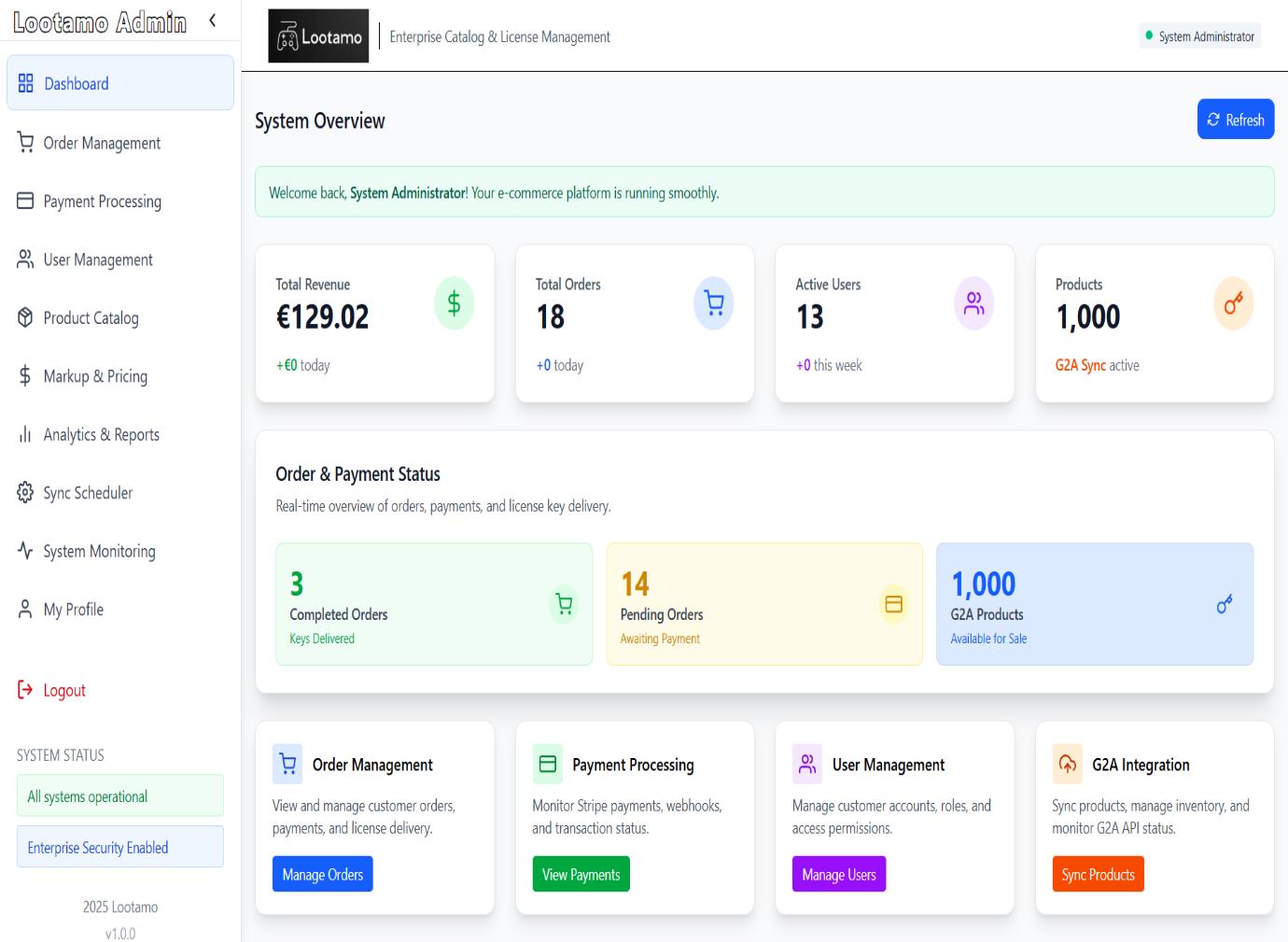Click the G2A Integration sync icon
The height and width of the screenshot is (942, 1288).
click(1067, 765)
